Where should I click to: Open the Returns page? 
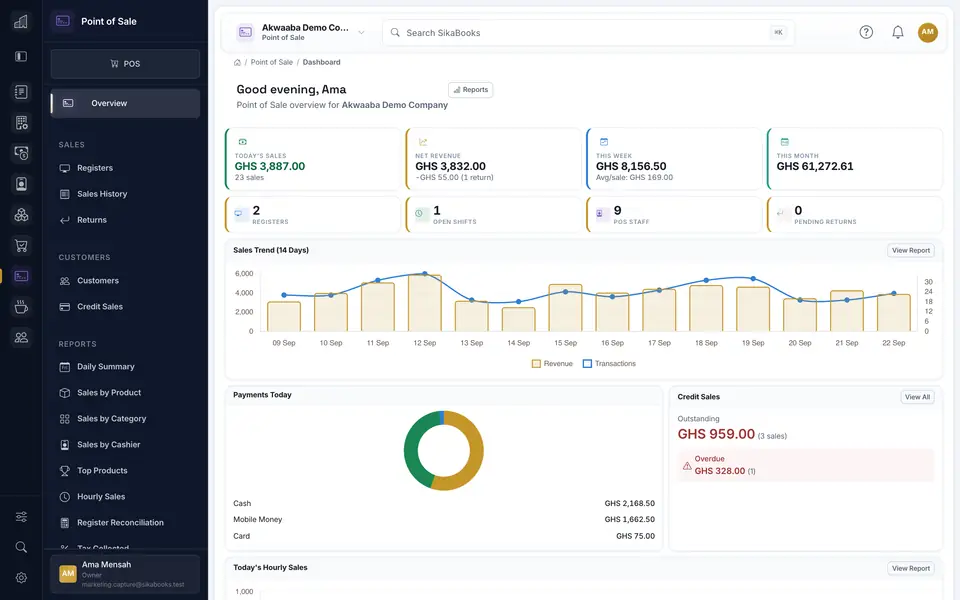click(x=125, y=220)
